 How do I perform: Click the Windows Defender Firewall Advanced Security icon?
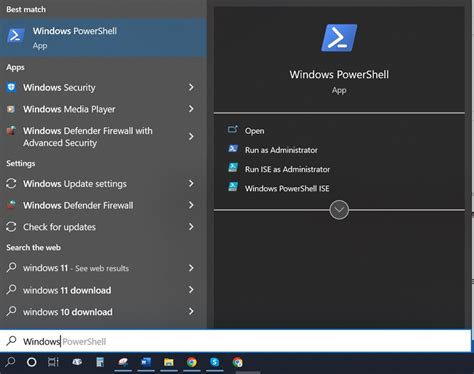(11, 131)
